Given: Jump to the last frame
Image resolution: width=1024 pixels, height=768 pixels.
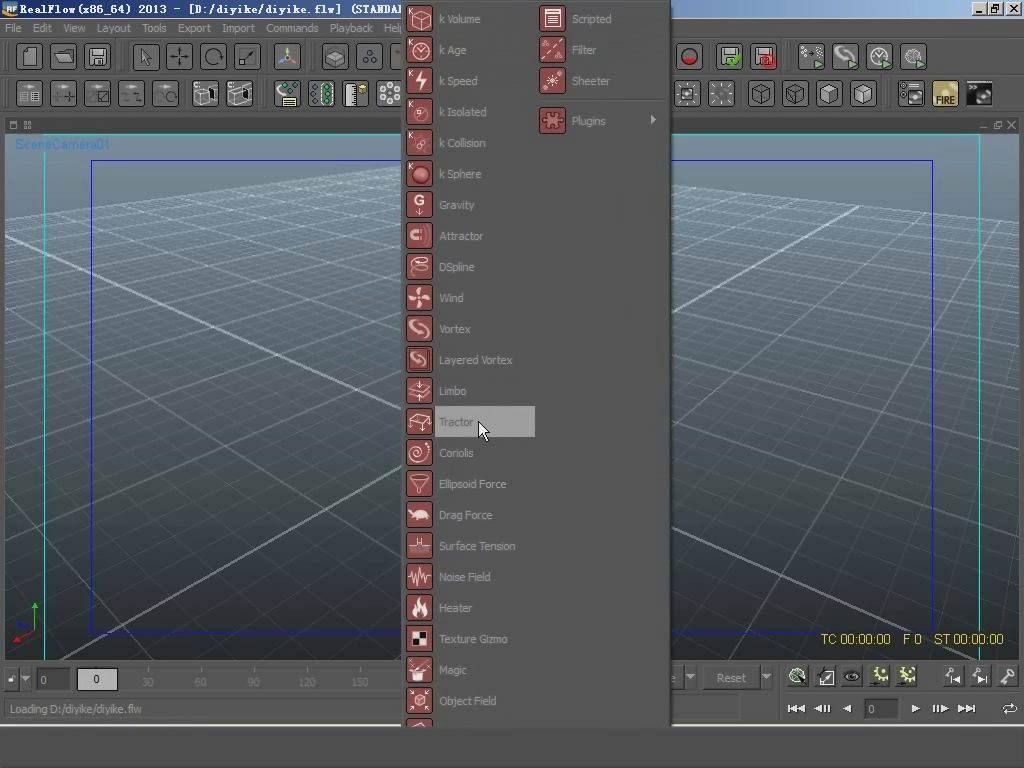Looking at the screenshot, I should (967, 709).
